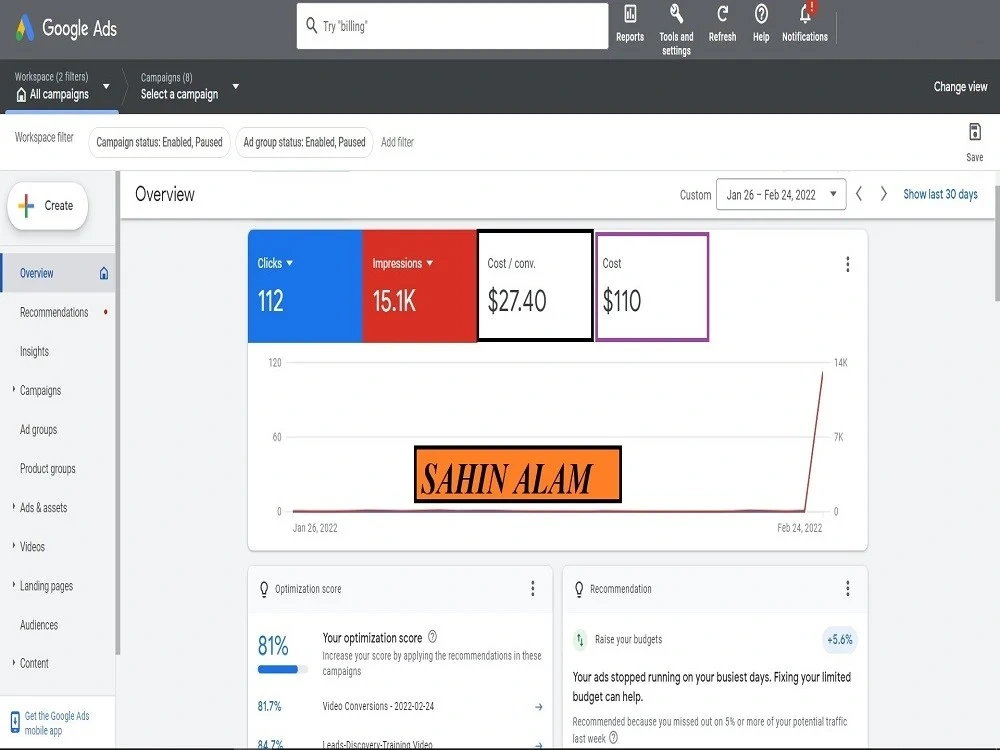
Task: Click the sidebar vertical scrollbar
Action: (x=117, y=413)
